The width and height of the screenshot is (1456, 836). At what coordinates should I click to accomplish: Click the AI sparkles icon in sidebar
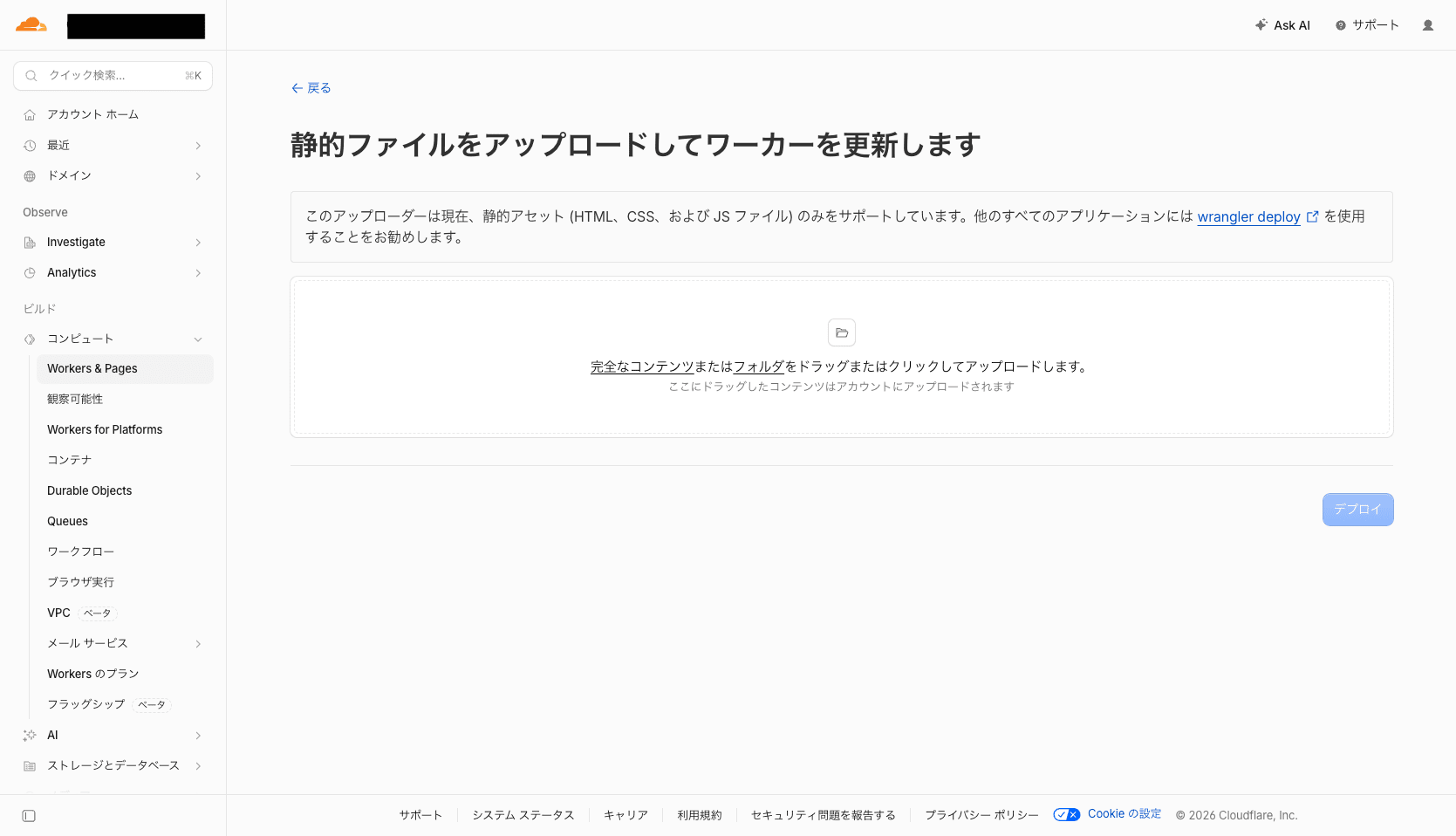[30, 736]
